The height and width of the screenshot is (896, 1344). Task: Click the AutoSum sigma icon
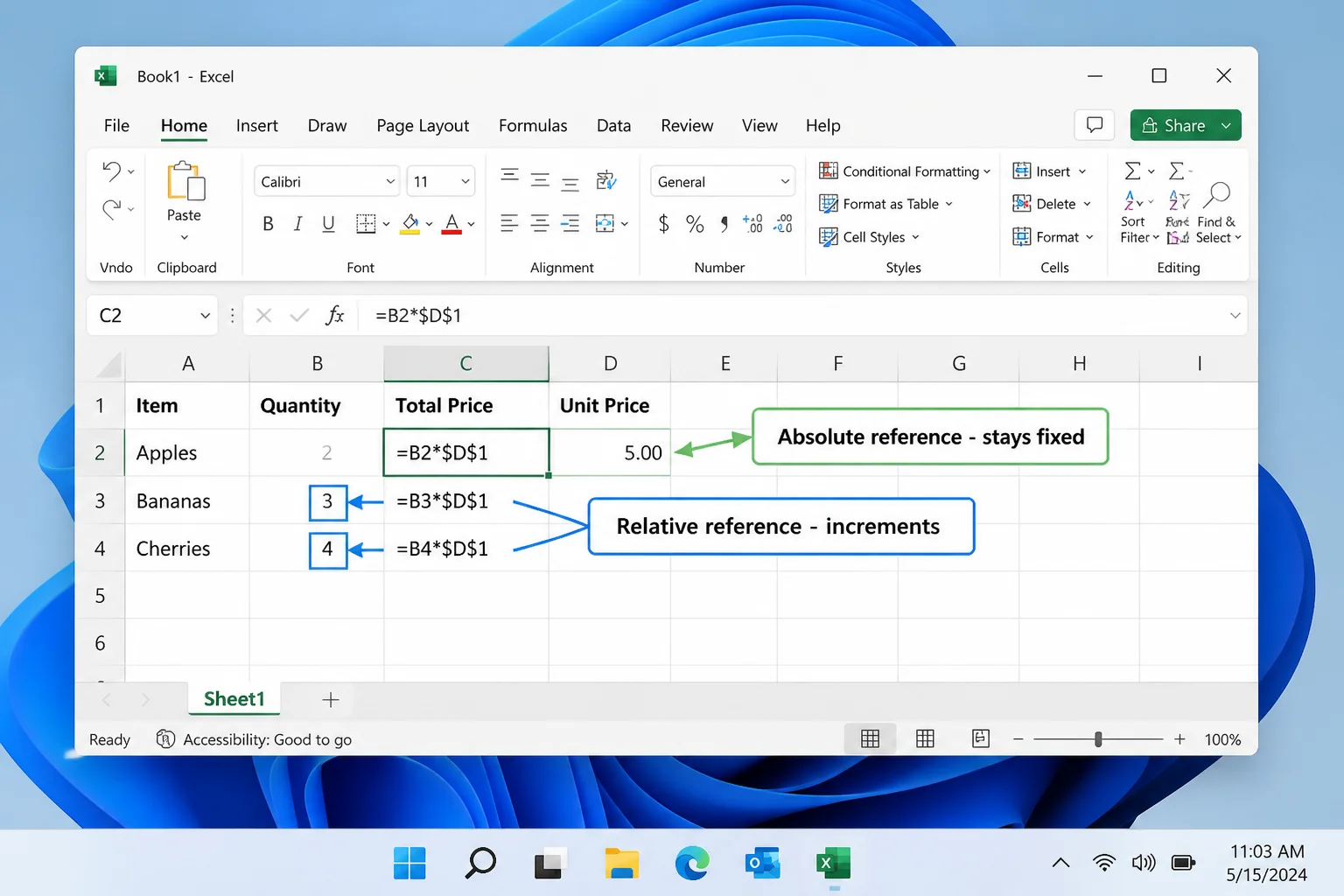pyautogui.click(x=1132, y=171)
